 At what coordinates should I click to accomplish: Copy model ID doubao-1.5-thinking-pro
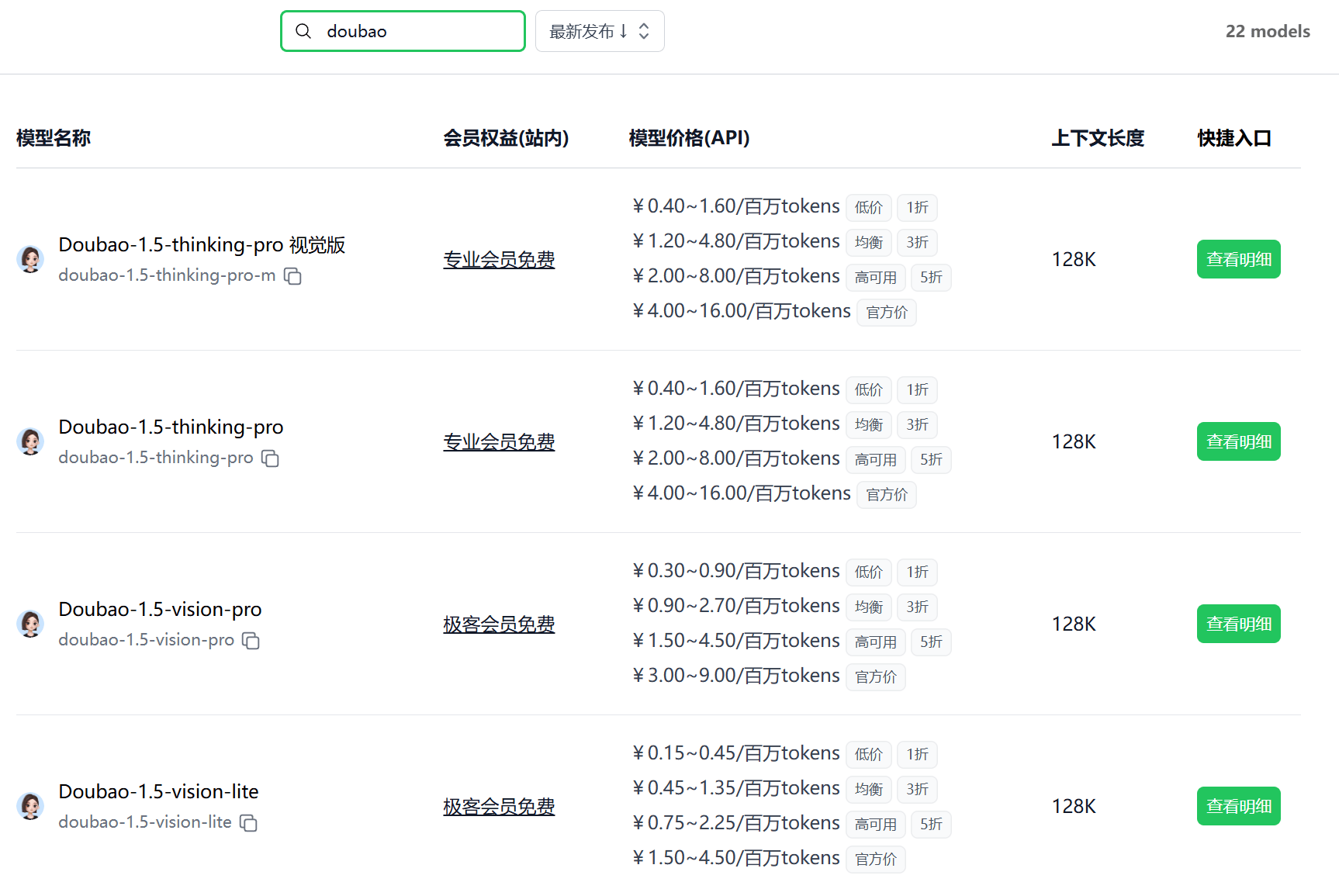coord(270,458)
